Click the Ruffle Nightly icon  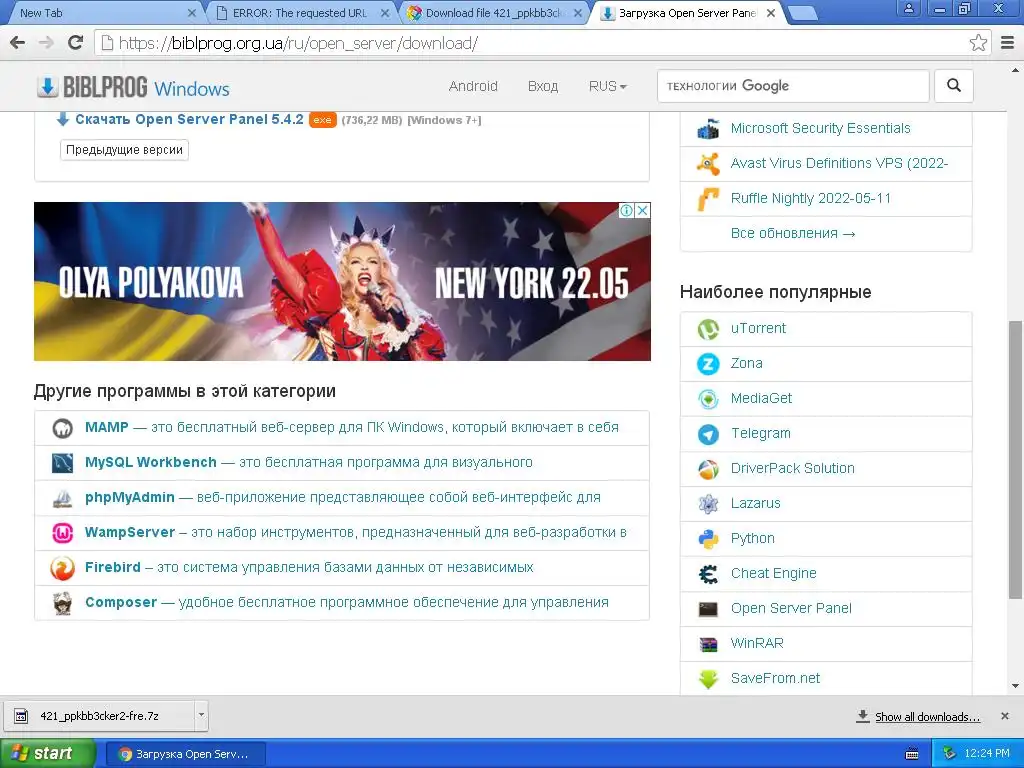click(x=708, y=199)
